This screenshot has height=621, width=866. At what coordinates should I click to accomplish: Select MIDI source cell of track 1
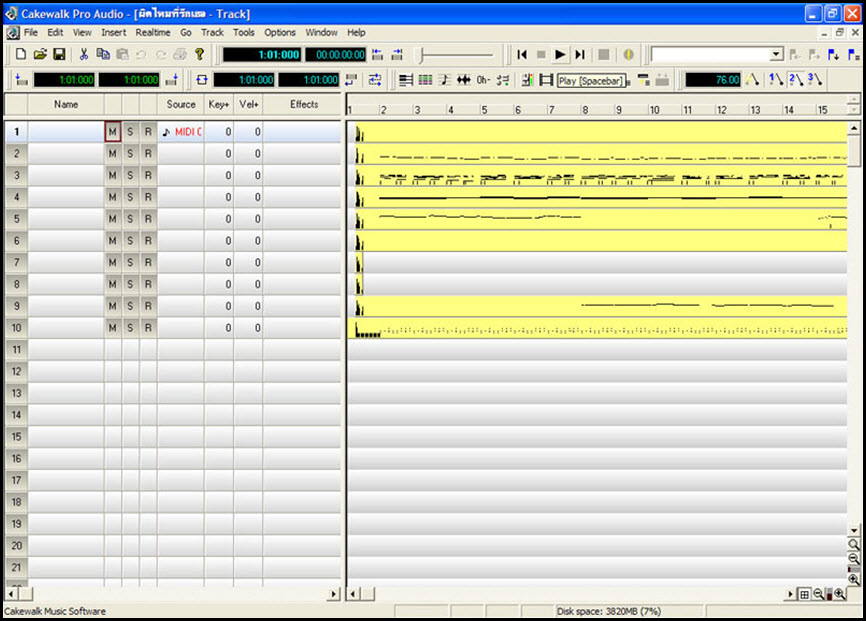click(181, 132)
